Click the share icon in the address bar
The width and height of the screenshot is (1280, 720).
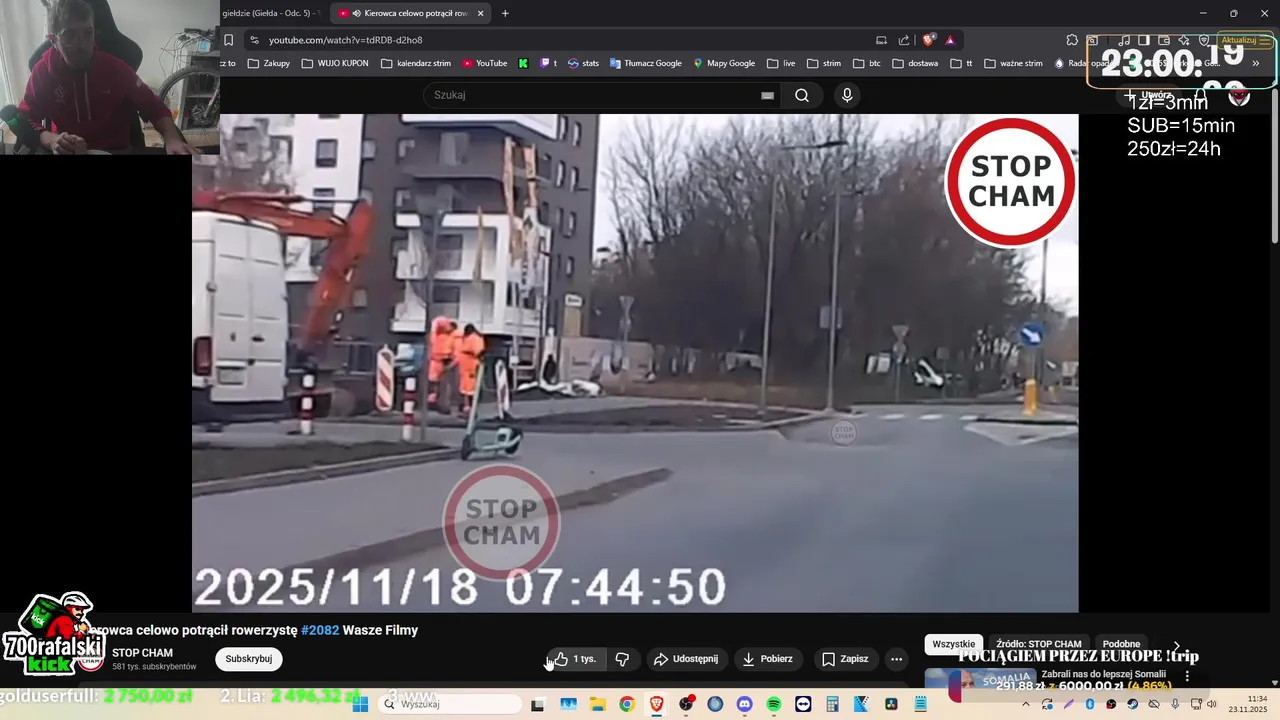(x=904, y=40)
